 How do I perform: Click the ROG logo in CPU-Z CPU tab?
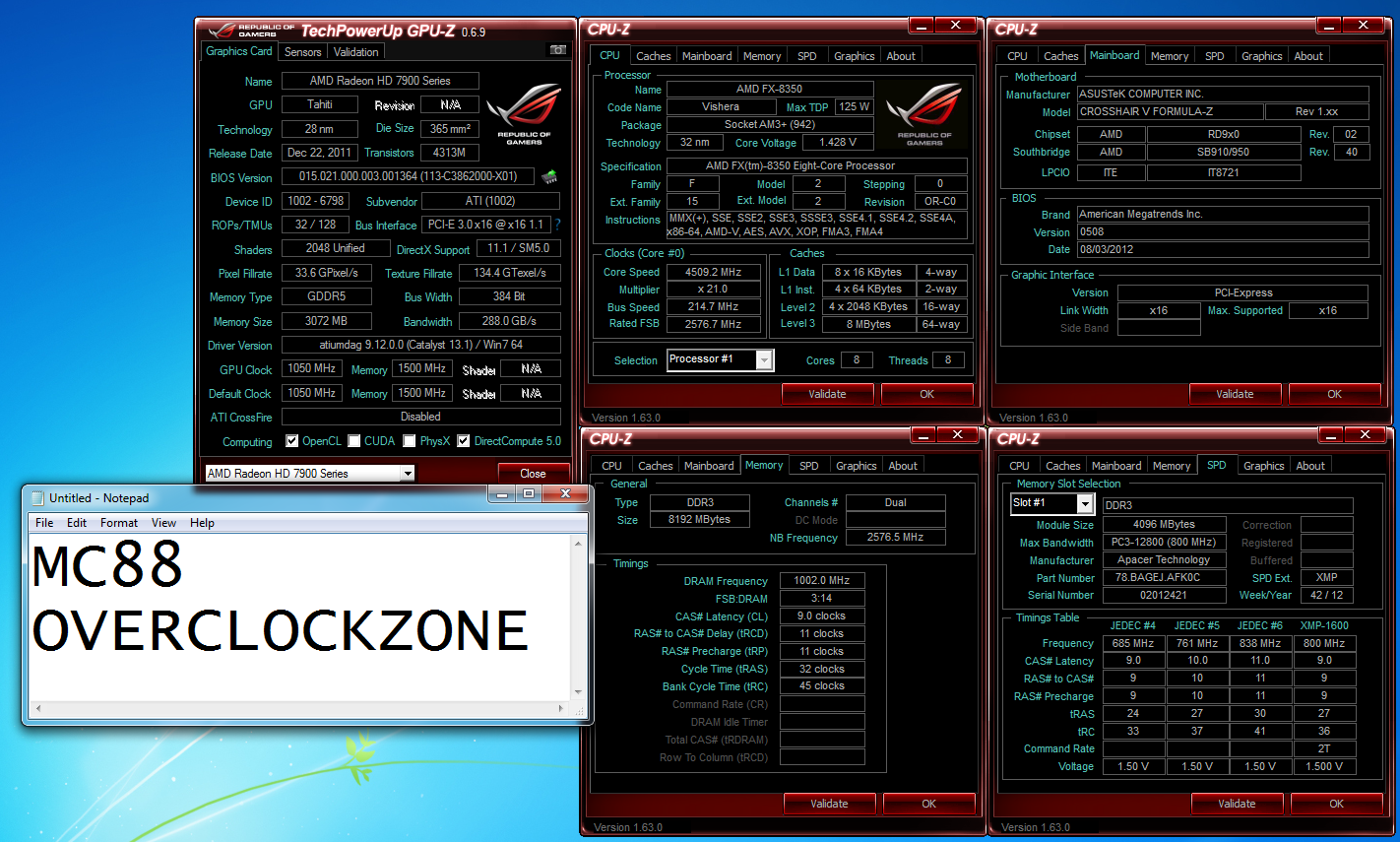923,115
